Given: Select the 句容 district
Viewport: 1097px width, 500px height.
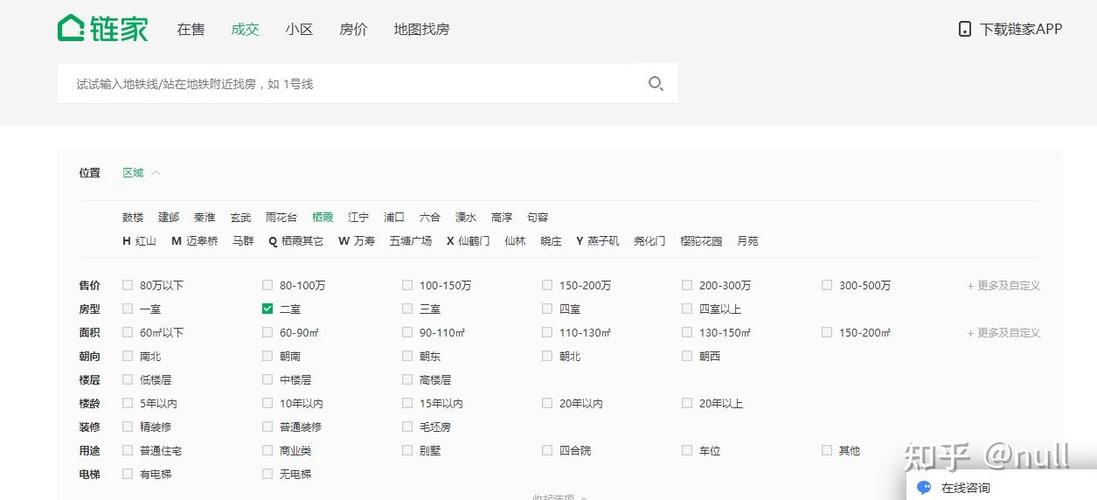Looking at the screenshot, I should (x=538, y=217).
